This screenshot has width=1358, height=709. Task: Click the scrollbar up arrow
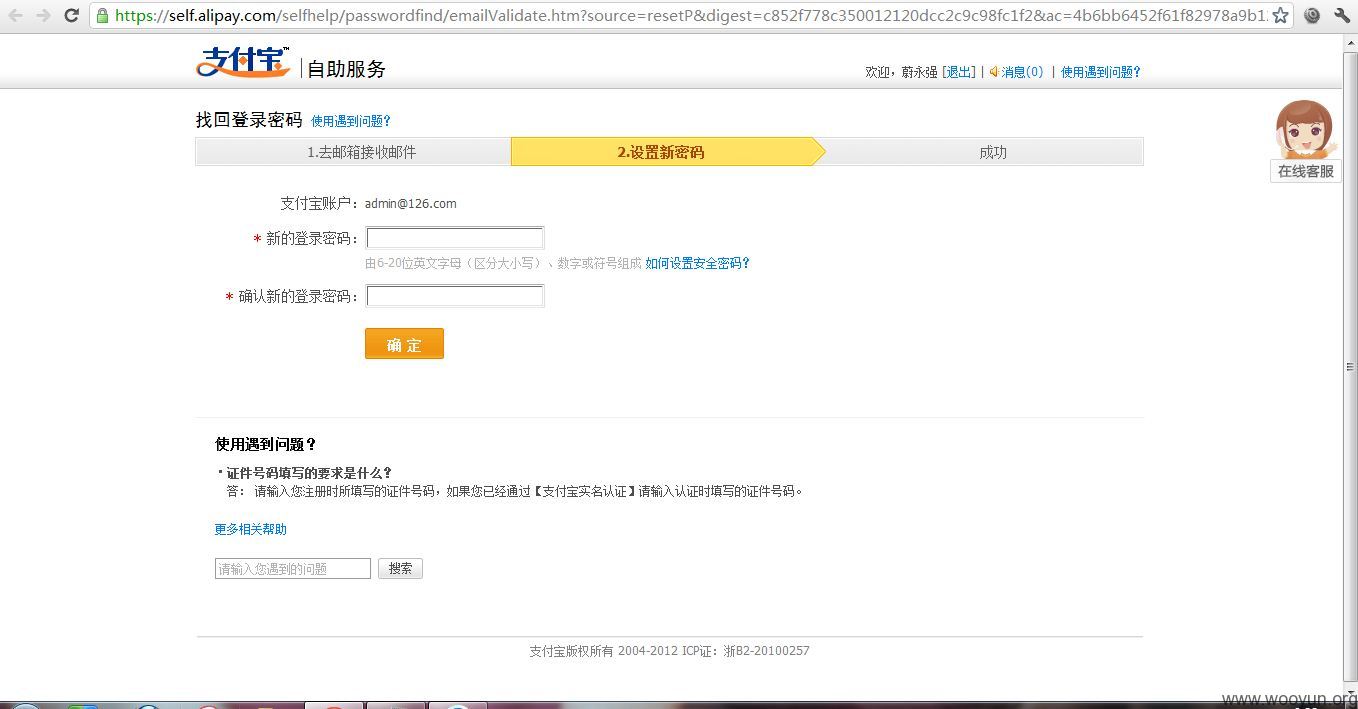pyautogui.click(x=1350, y=41)
